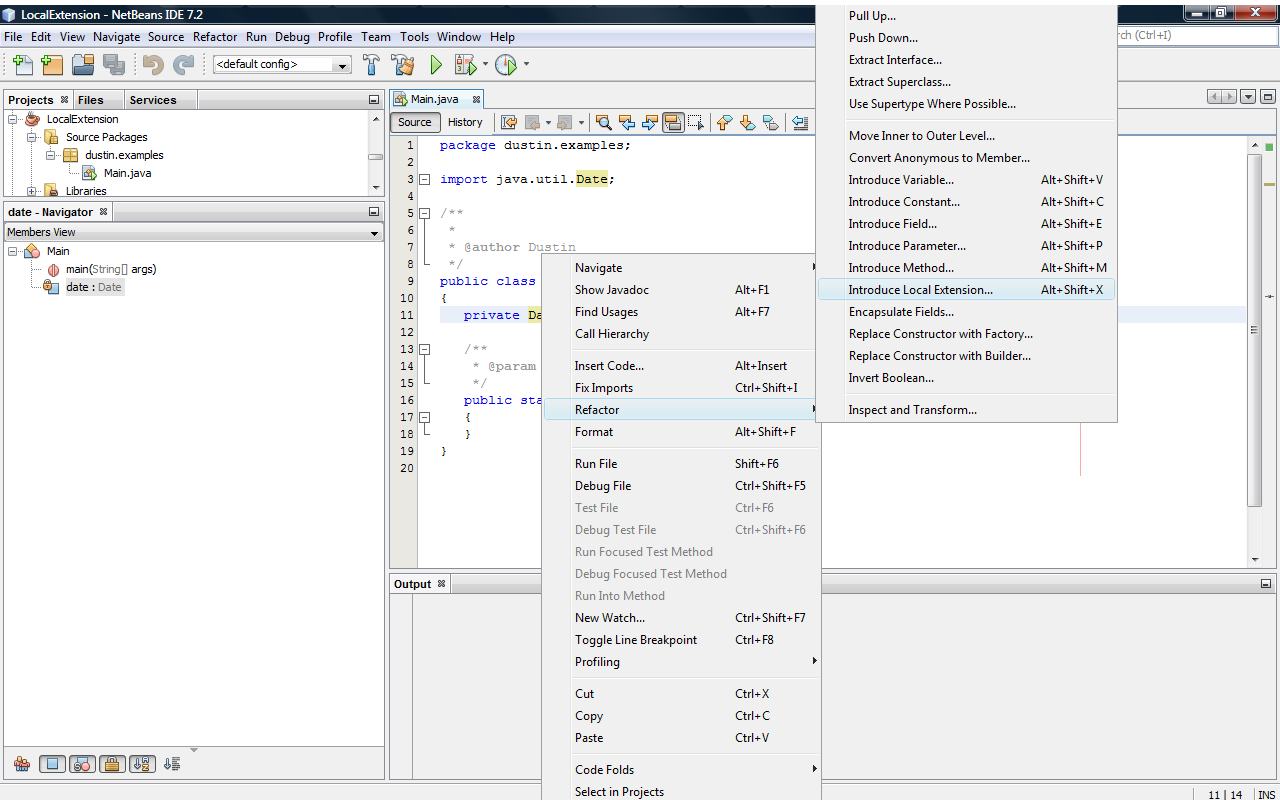The image size is (1280, 800).
Task: Click the Find Previous Occurrence icon
Action: click(627, 122)
